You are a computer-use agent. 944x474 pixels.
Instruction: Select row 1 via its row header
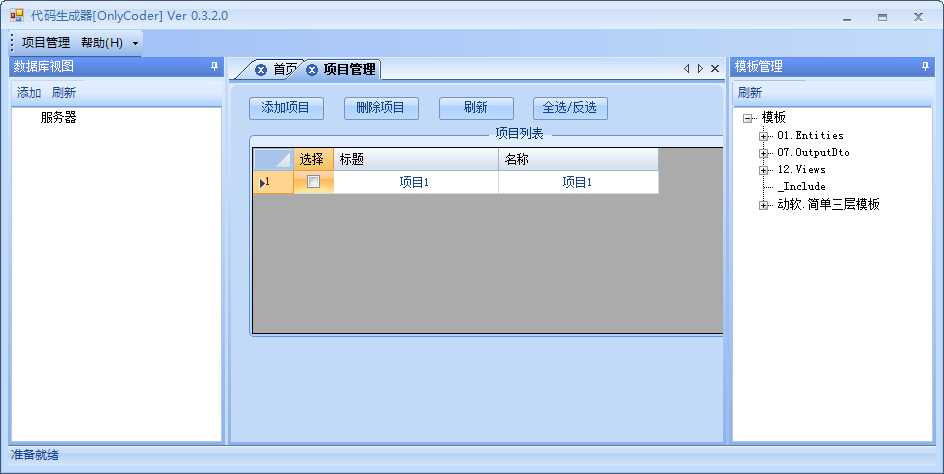point(273,182)
